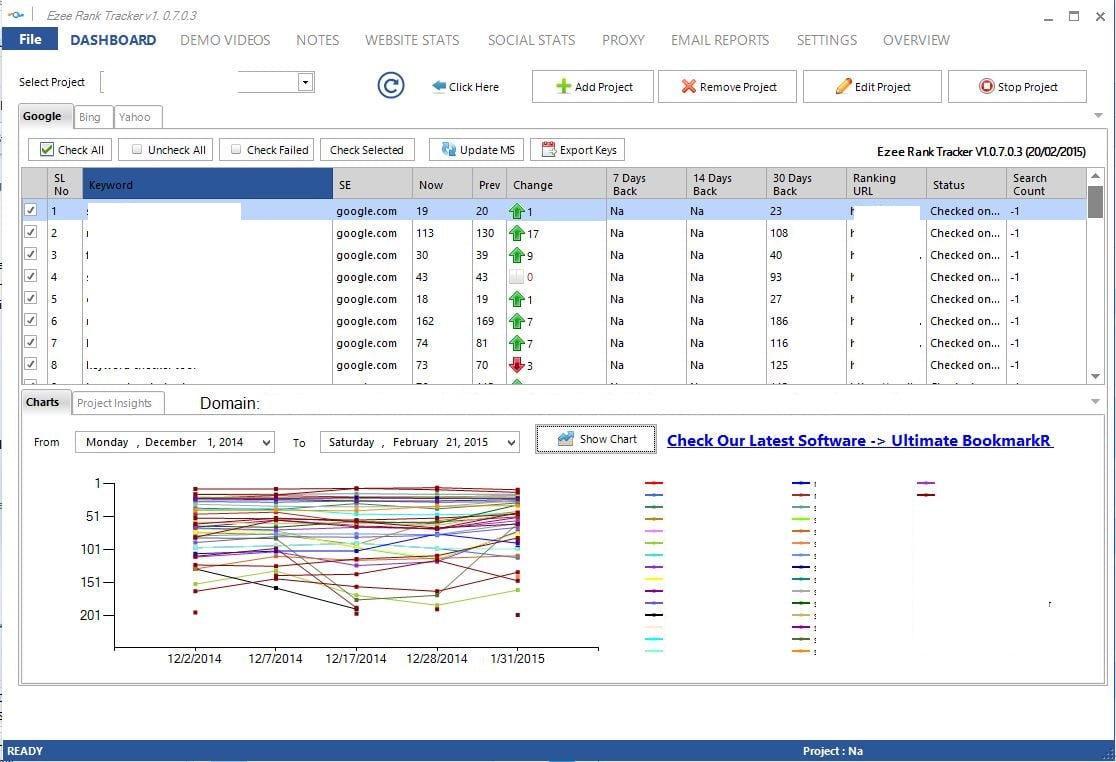Viewport: 1116px width, 762px height.
Task: Click the Status column header
Action: pos(967,184)
